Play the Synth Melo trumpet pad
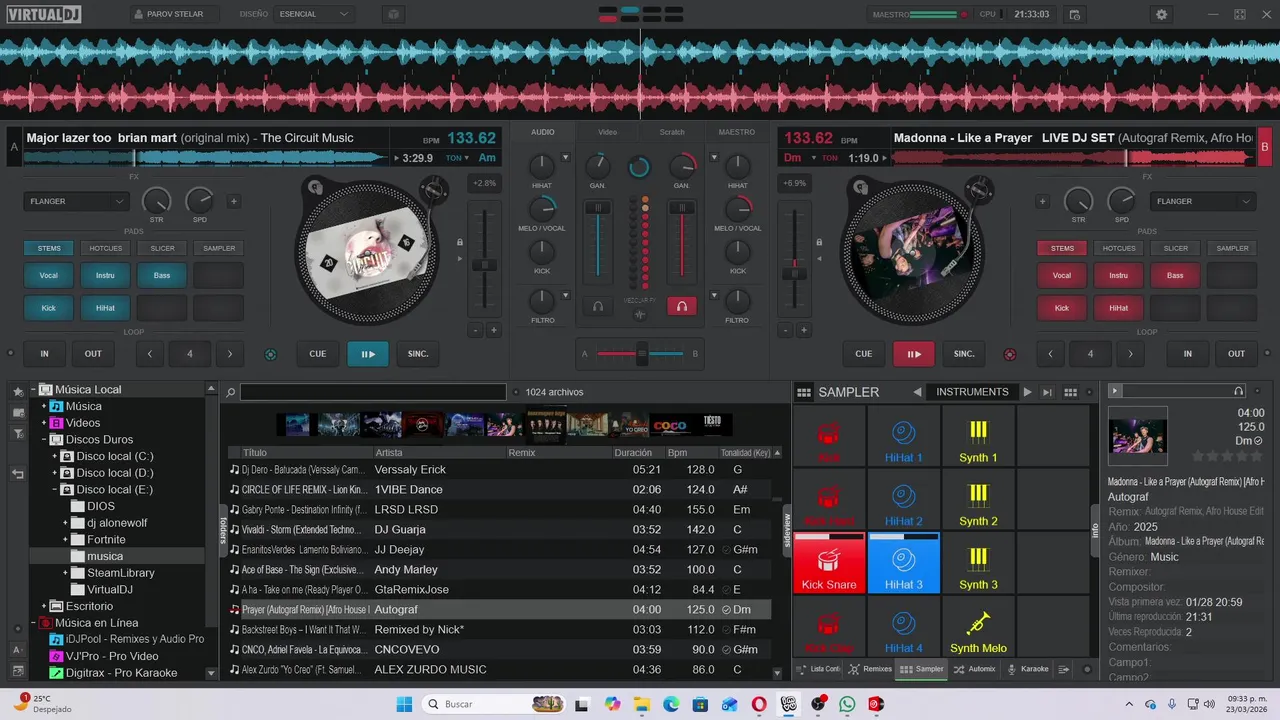The width and height of the screenshot is (1280, 720). click(x=979, y=627)
